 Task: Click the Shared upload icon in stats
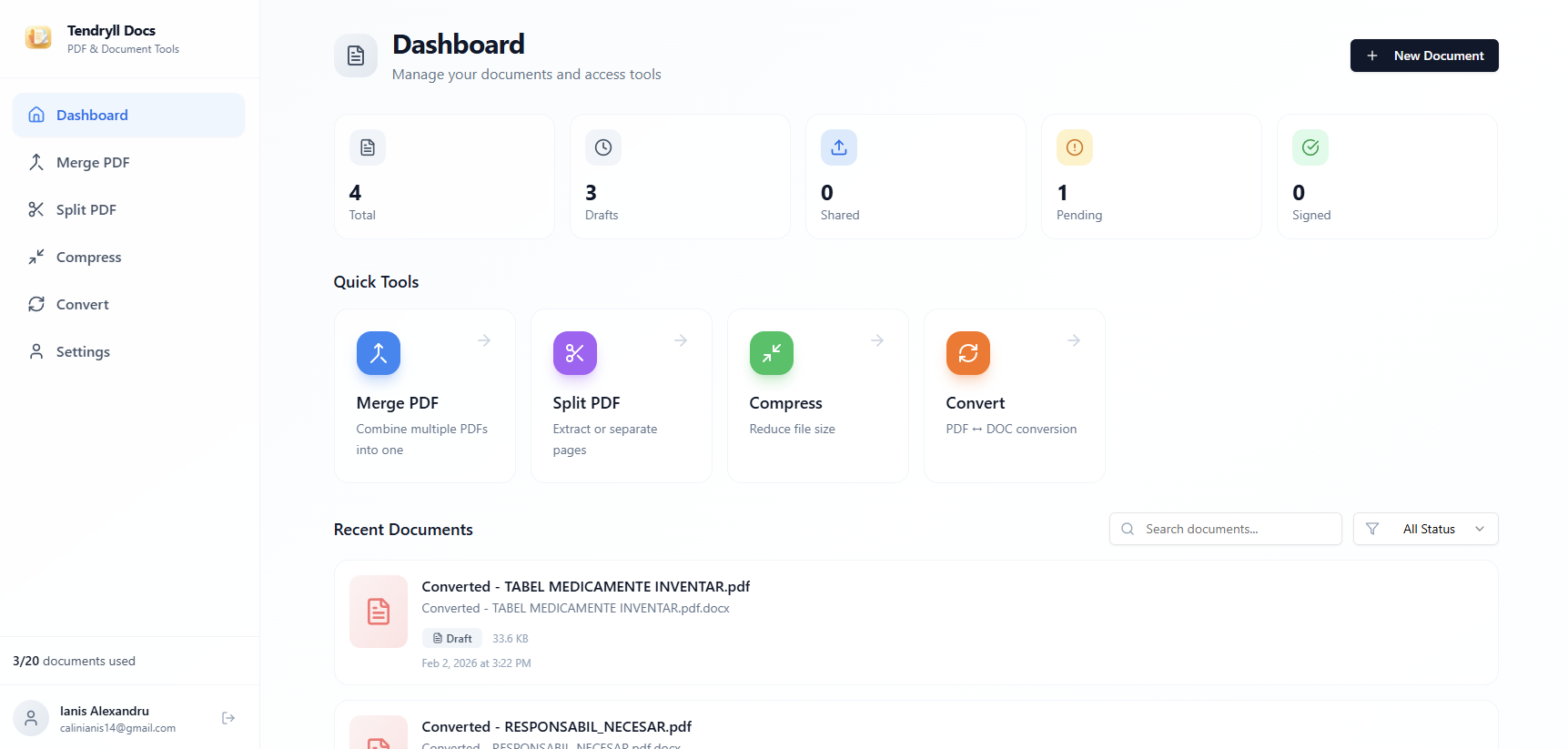click(838, 147)
